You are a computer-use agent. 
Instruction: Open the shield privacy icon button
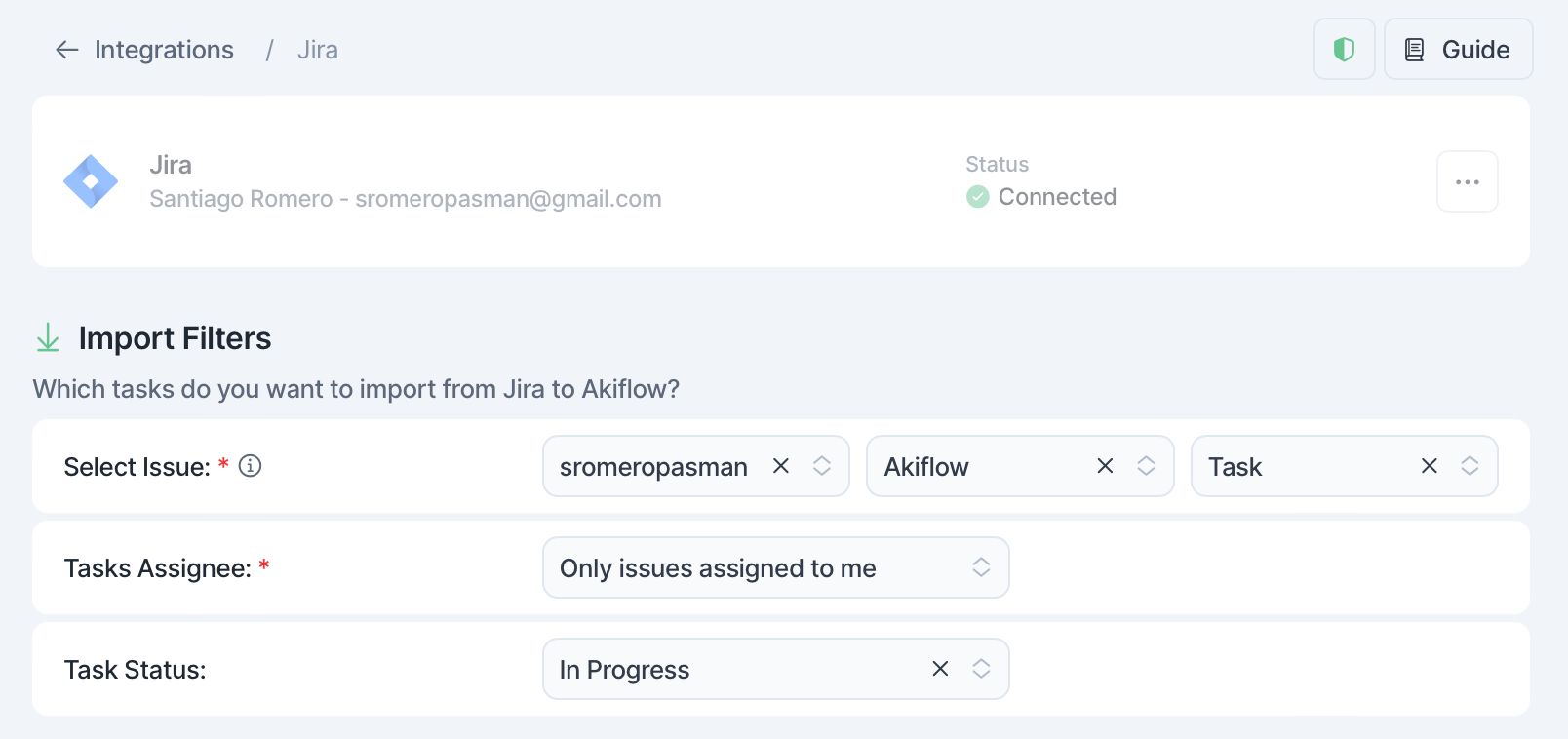click(x=1344, y=49)
